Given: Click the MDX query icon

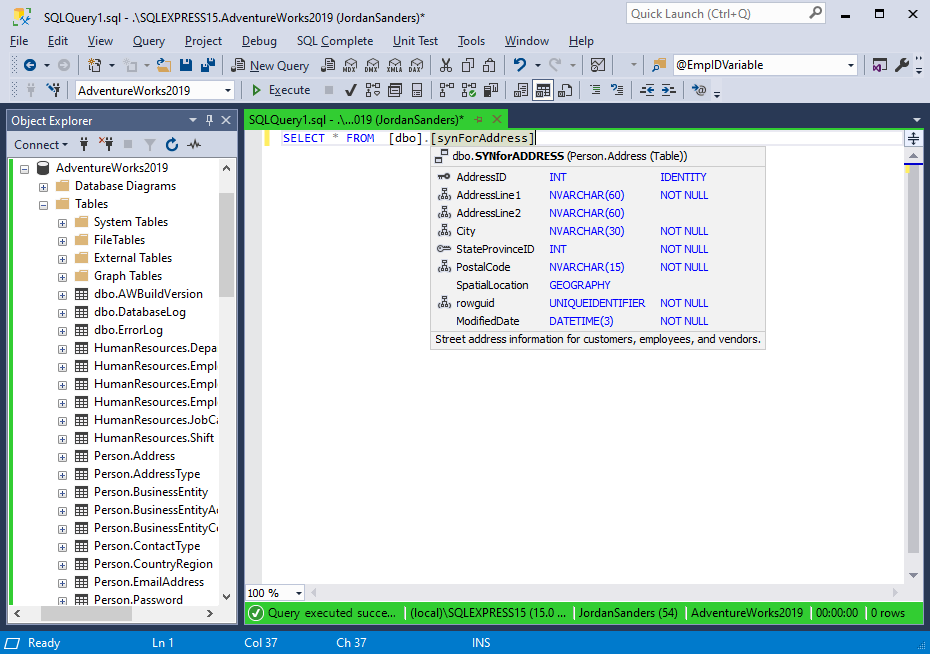Looking at the screenshot, I should [350, 65].
